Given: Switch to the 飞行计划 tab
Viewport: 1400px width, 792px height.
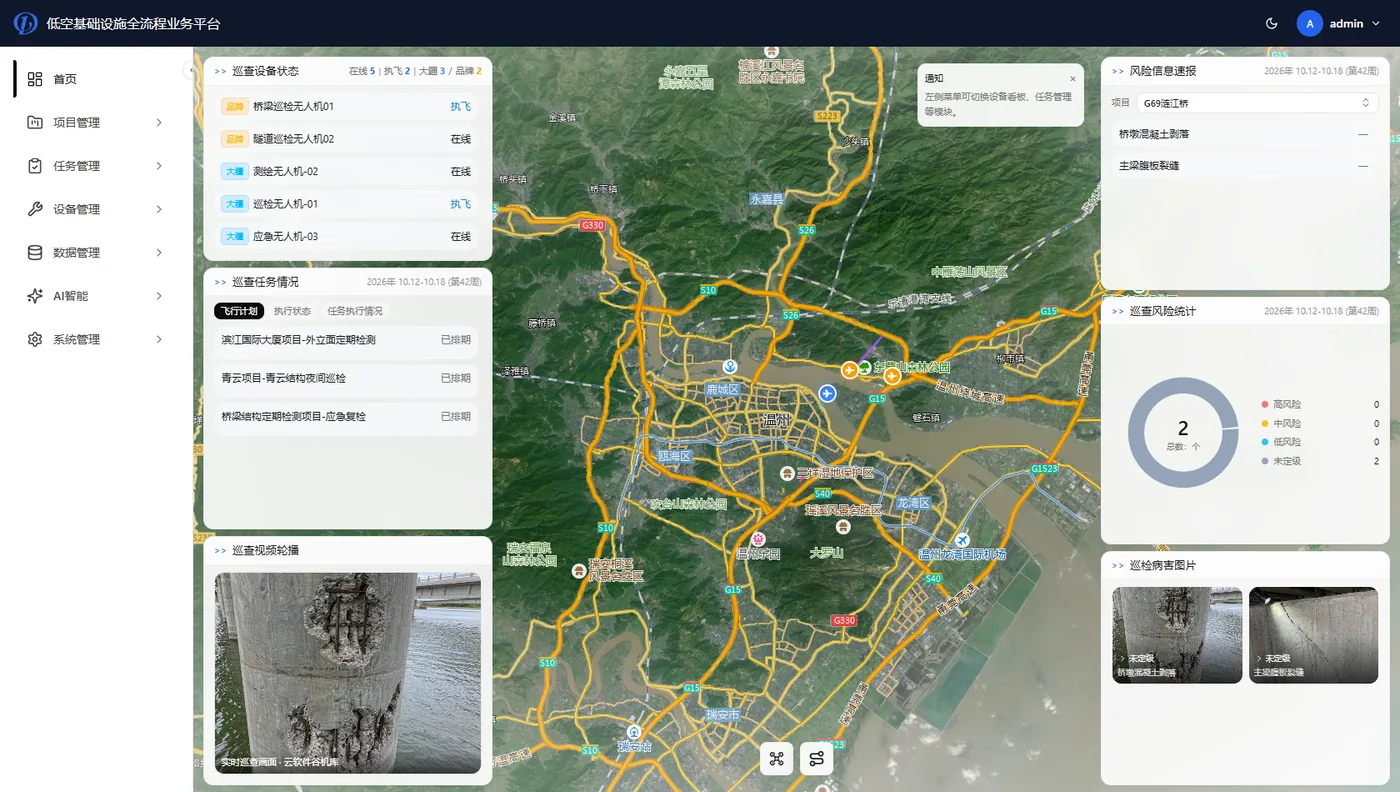Looking at the screenshot, I should coord(239,311).
